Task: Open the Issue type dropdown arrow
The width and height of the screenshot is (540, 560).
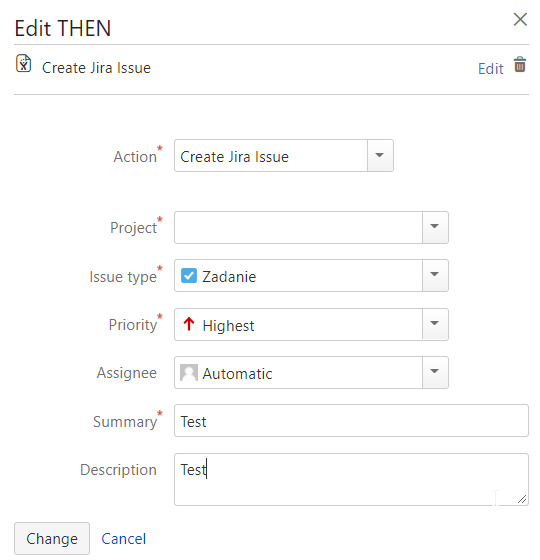Action: tap(435, 275)
